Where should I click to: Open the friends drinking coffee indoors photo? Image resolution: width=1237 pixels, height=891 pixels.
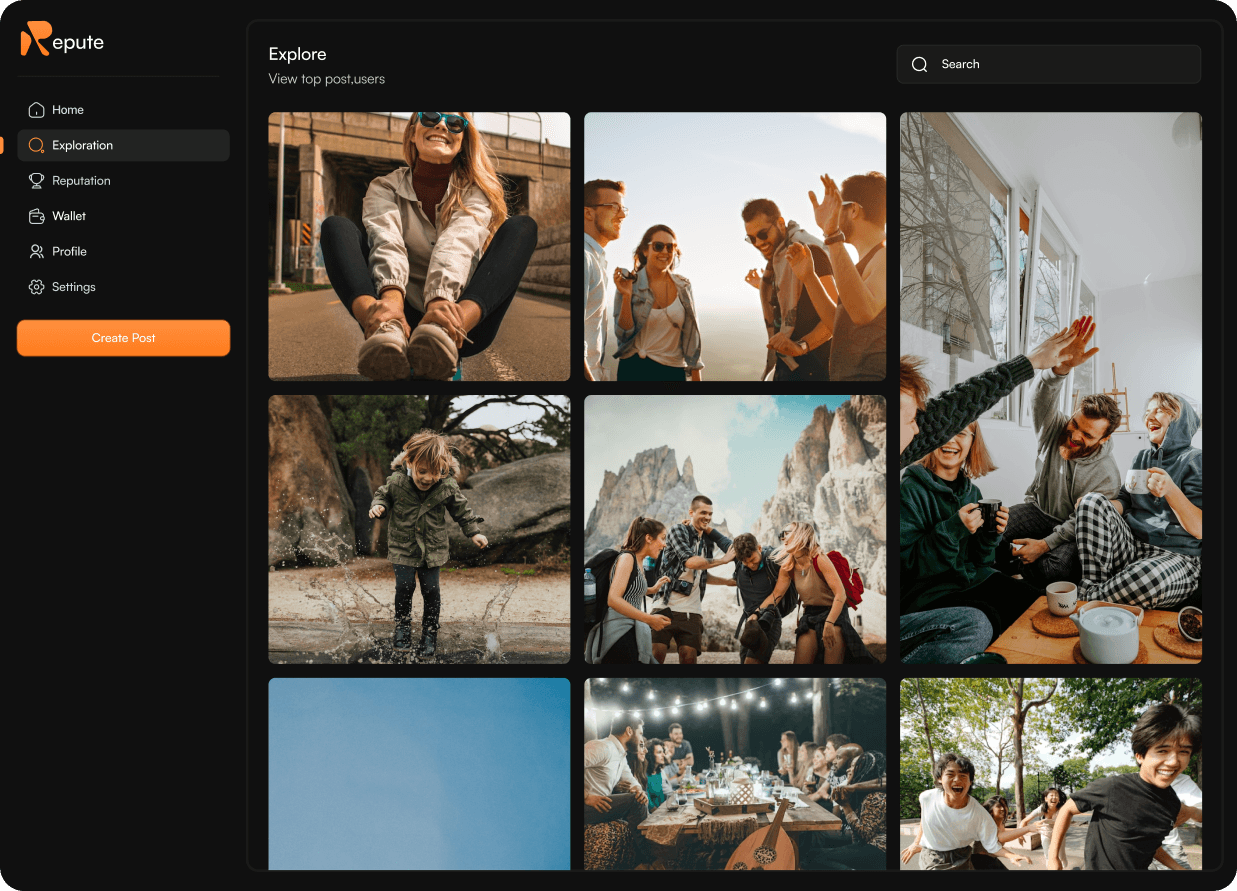1050,387
